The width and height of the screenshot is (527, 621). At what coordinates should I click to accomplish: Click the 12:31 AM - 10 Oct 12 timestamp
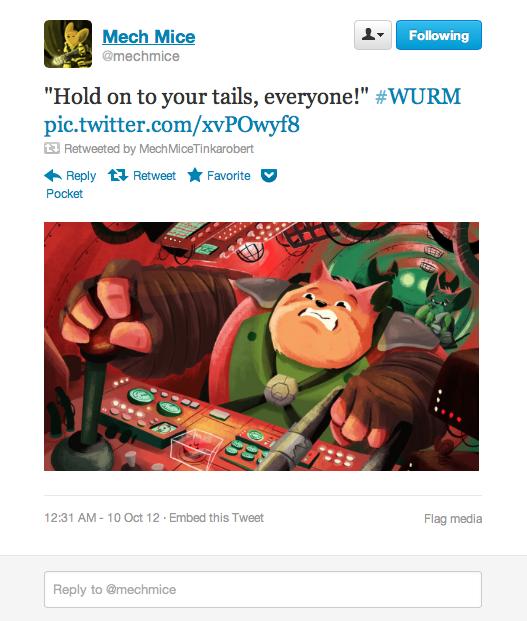coord(102,518)
